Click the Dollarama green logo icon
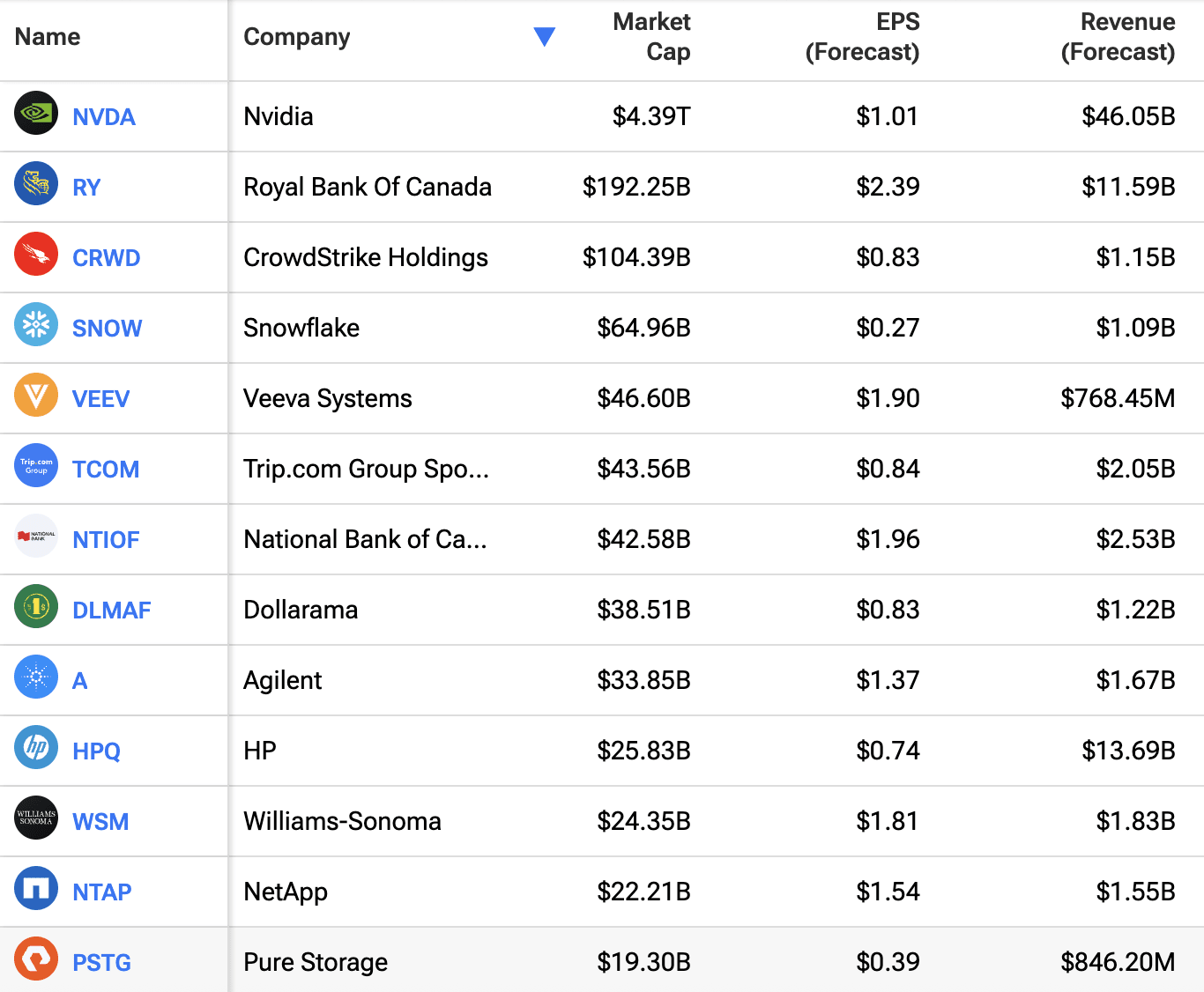 tap(36, 607)
